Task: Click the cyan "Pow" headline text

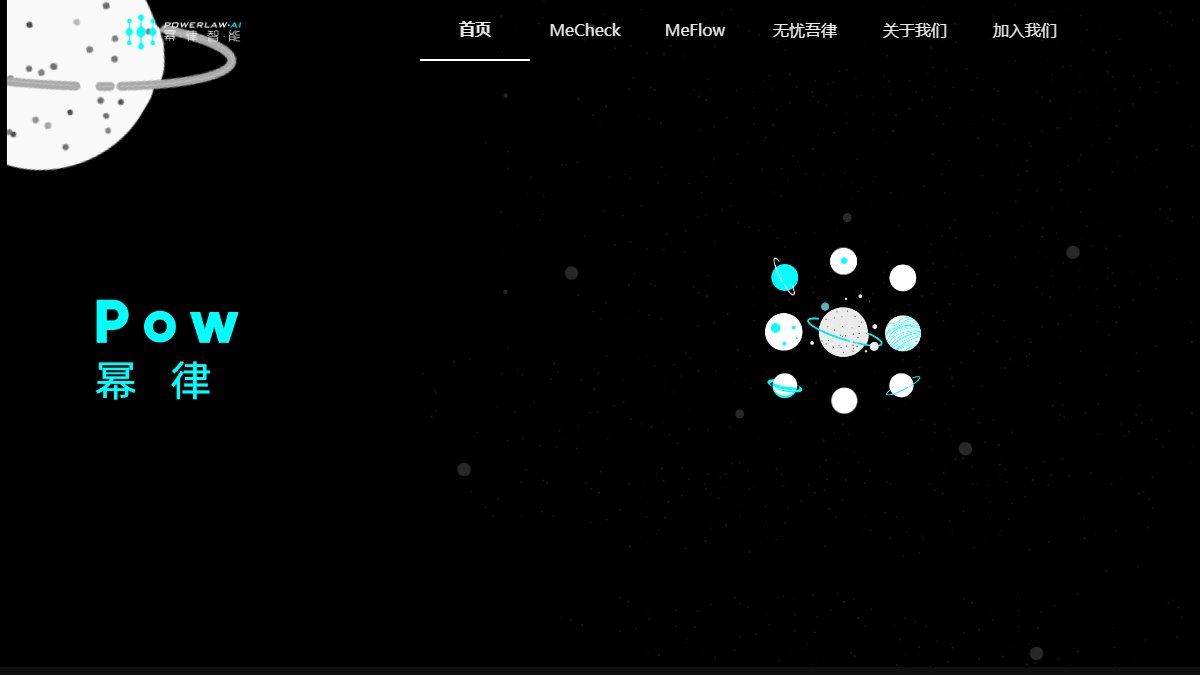Action: [168, 322]
